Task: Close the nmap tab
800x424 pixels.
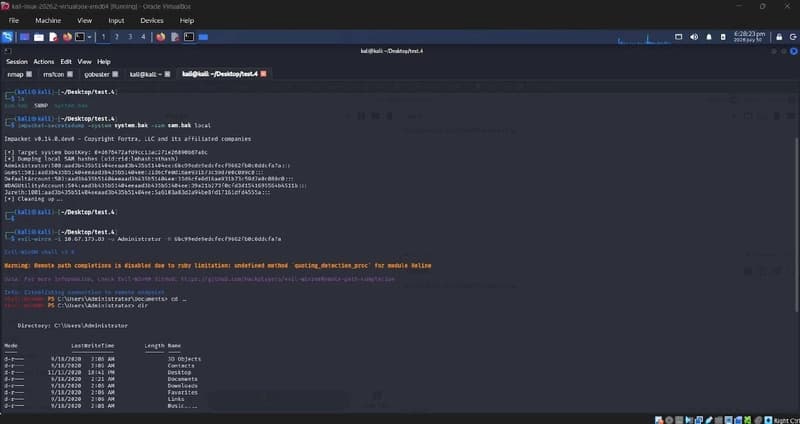Action: coord(29,74)
